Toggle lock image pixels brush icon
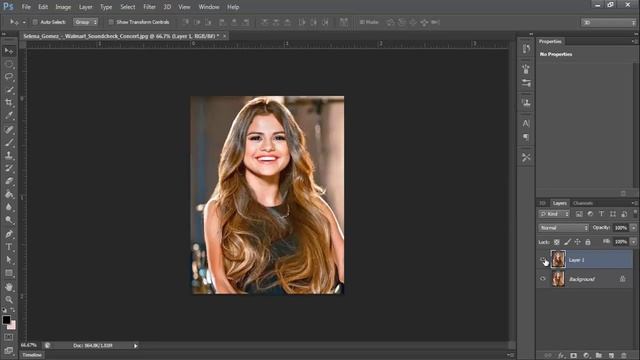 pos(567,242)
